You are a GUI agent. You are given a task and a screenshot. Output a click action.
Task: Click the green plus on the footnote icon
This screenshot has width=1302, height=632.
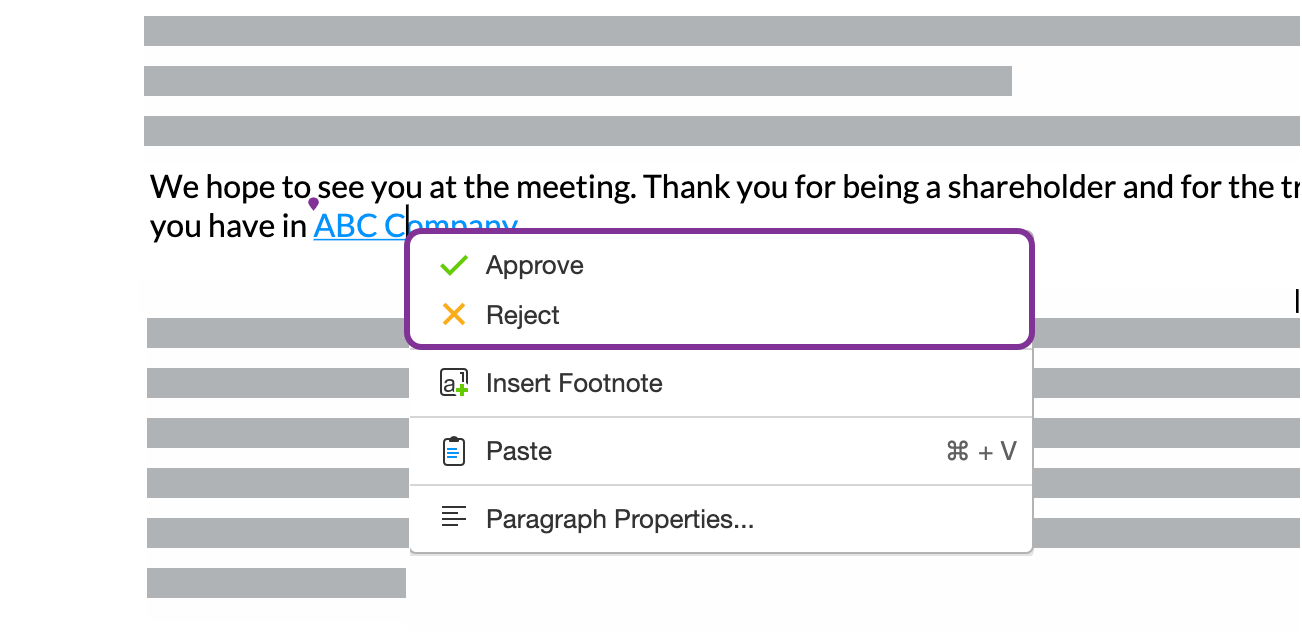coord(461,390)
